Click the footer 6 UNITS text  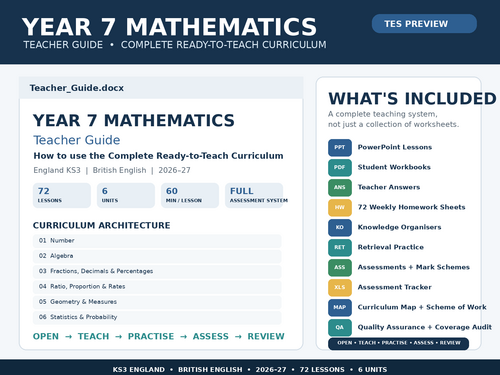pos(373,369)
